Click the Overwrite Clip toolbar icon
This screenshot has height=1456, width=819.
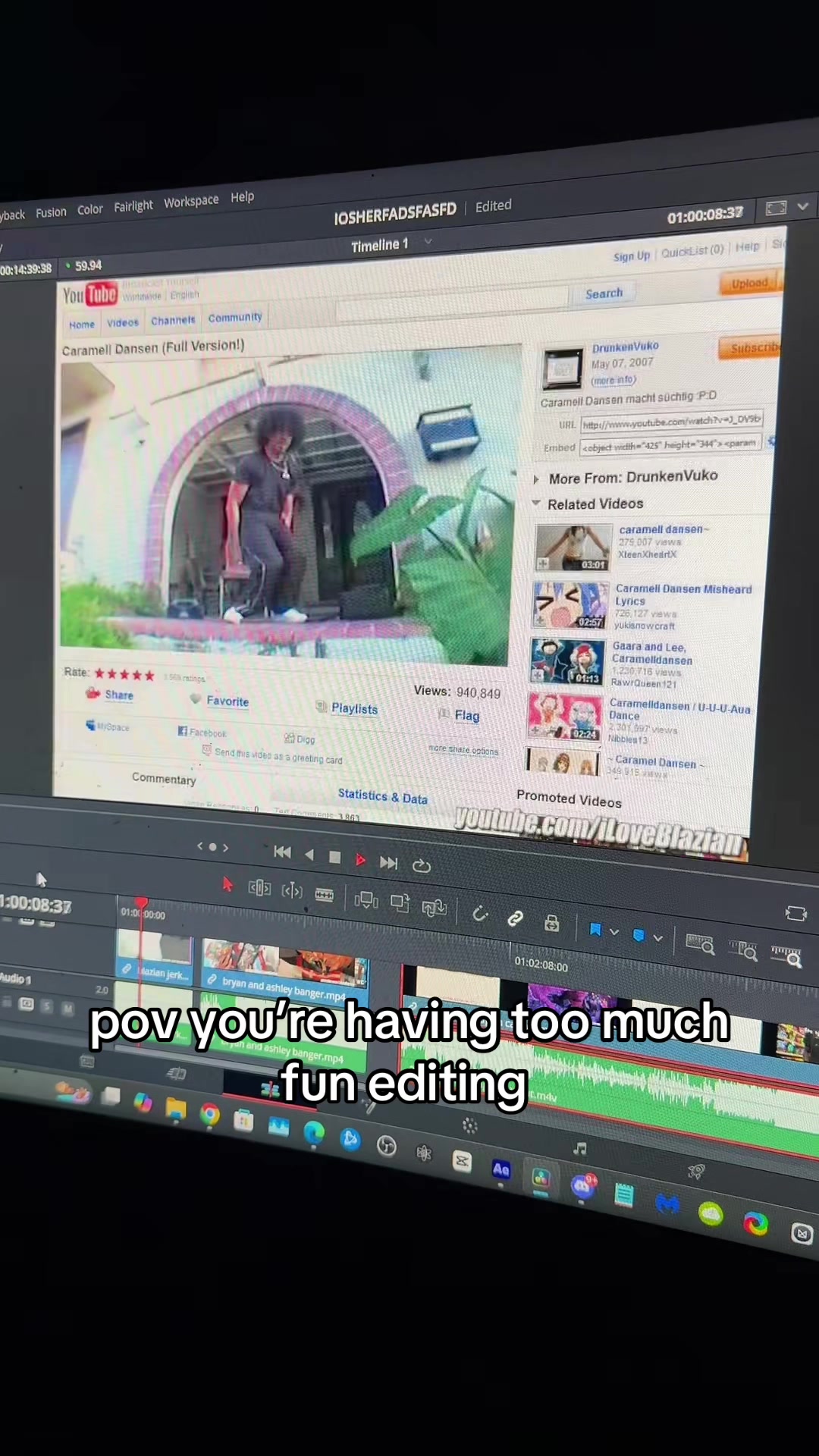[x=400, y=903]
